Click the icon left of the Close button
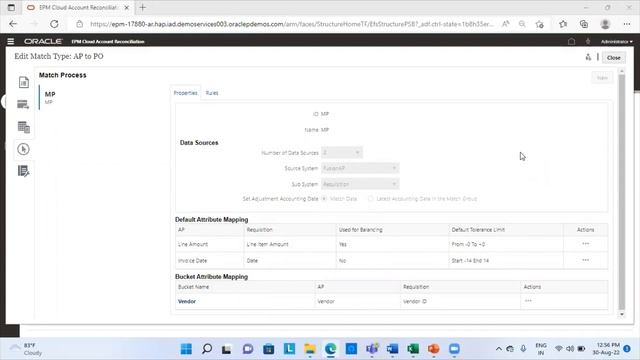Image resolution: width=640 pixels, height=360 pixels. click(588, 57)
